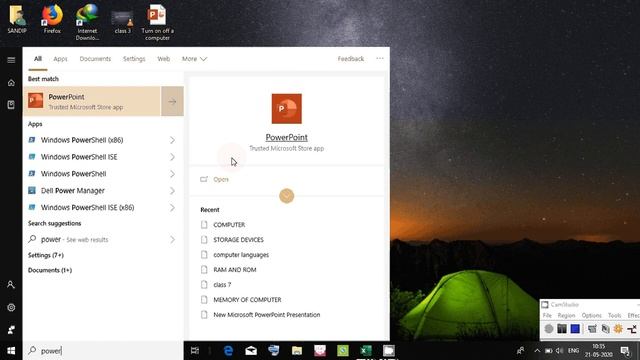
Task: Click the CamStudio Record button
Action: click(549, 329)
